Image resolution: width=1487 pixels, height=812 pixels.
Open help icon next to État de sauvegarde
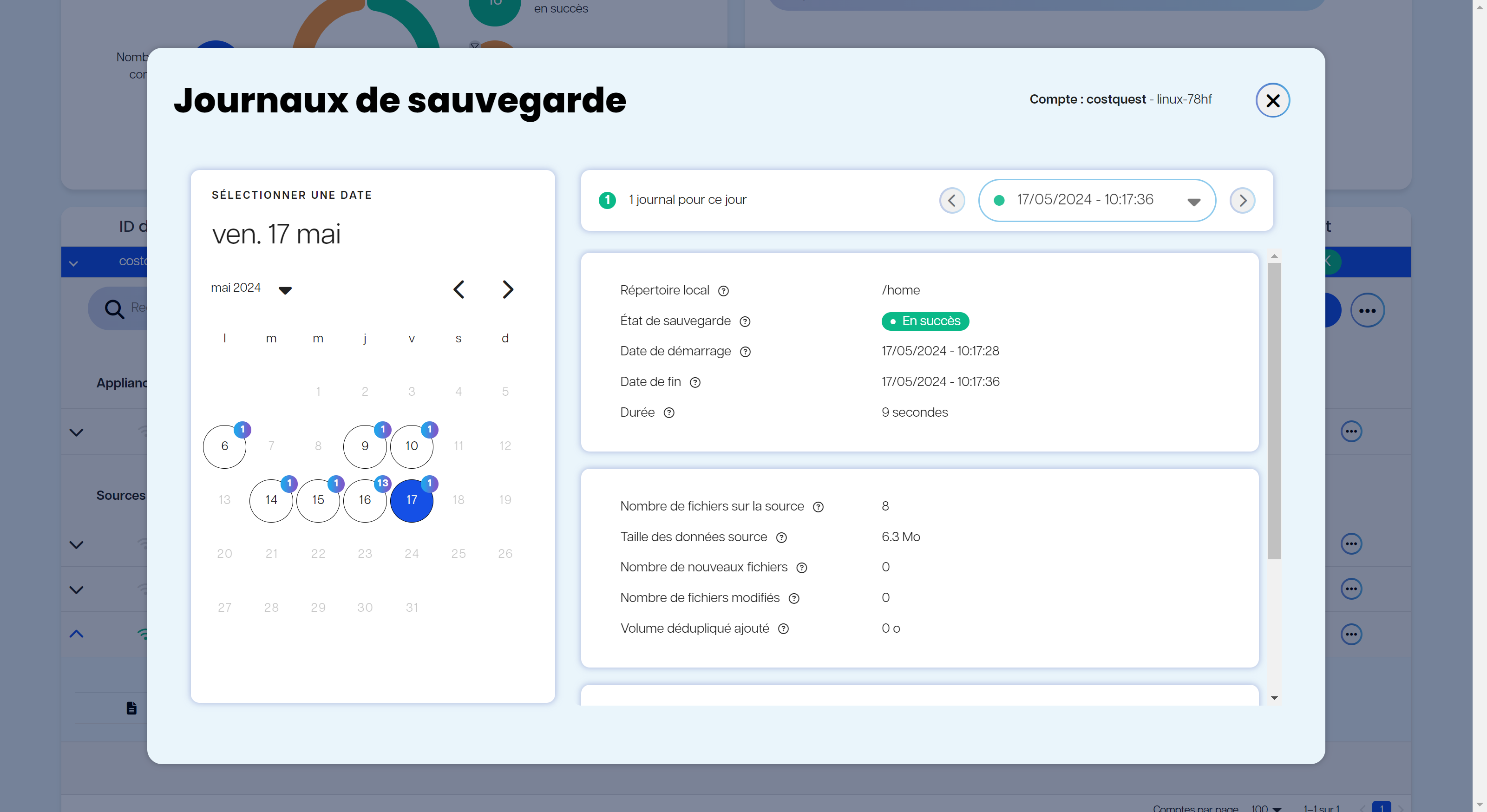(x=745, y=321)
